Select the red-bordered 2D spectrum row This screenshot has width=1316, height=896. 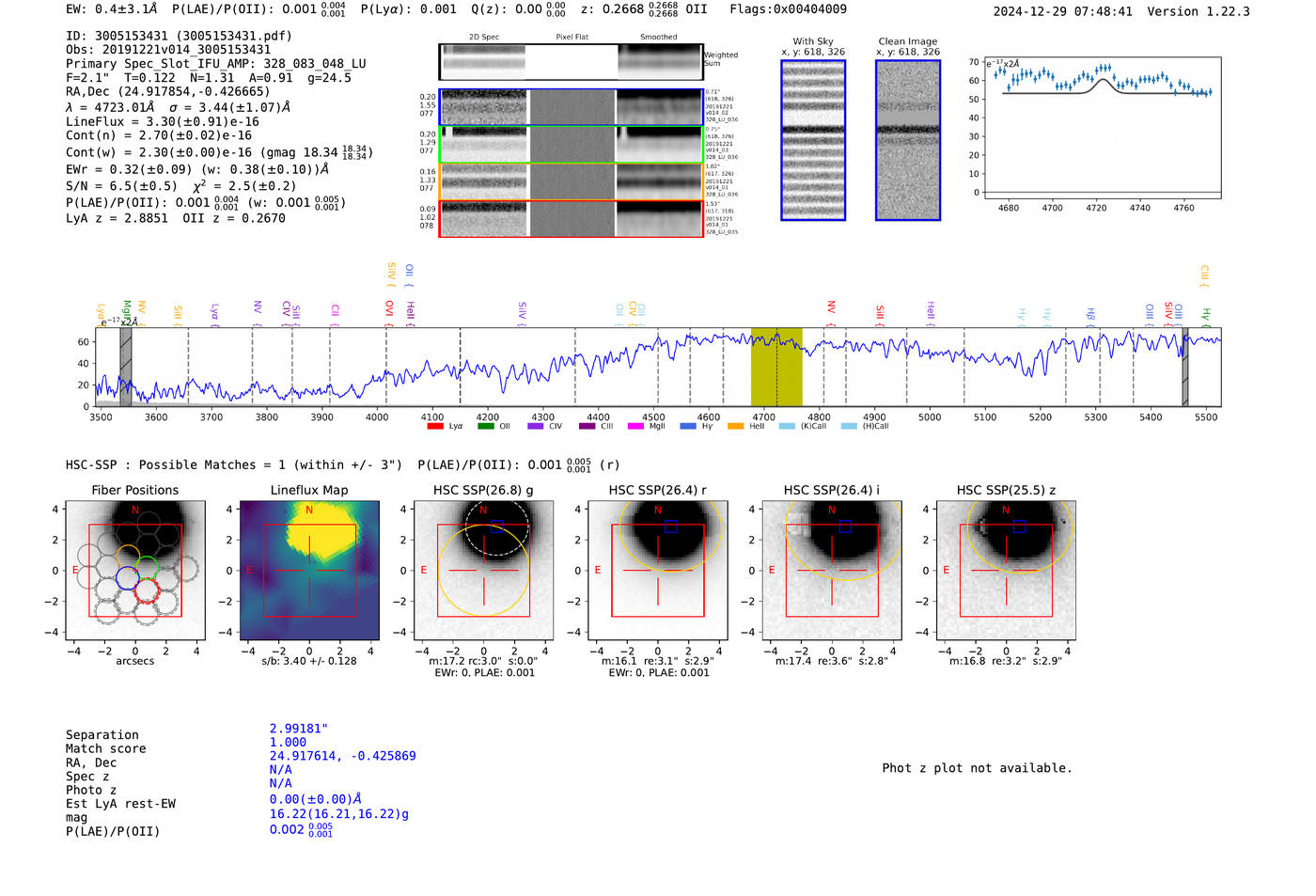pyautogui.click(x=572, y=219)
